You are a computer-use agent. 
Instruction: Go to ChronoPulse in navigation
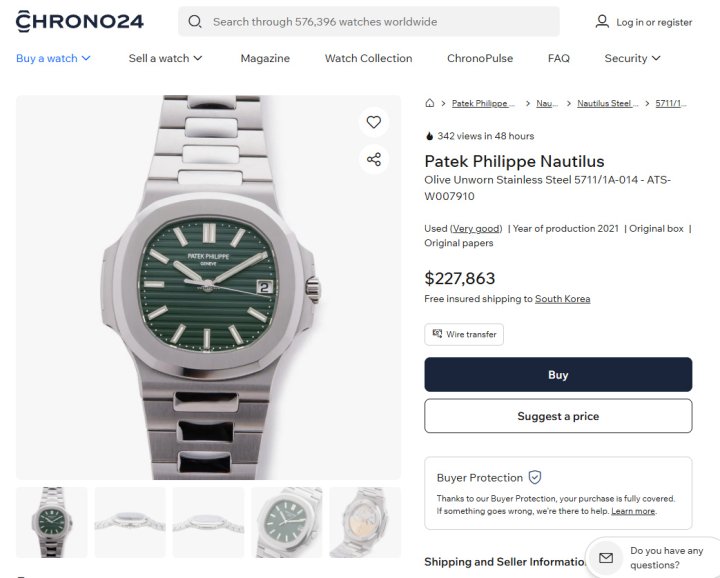(x=480, y=58)
